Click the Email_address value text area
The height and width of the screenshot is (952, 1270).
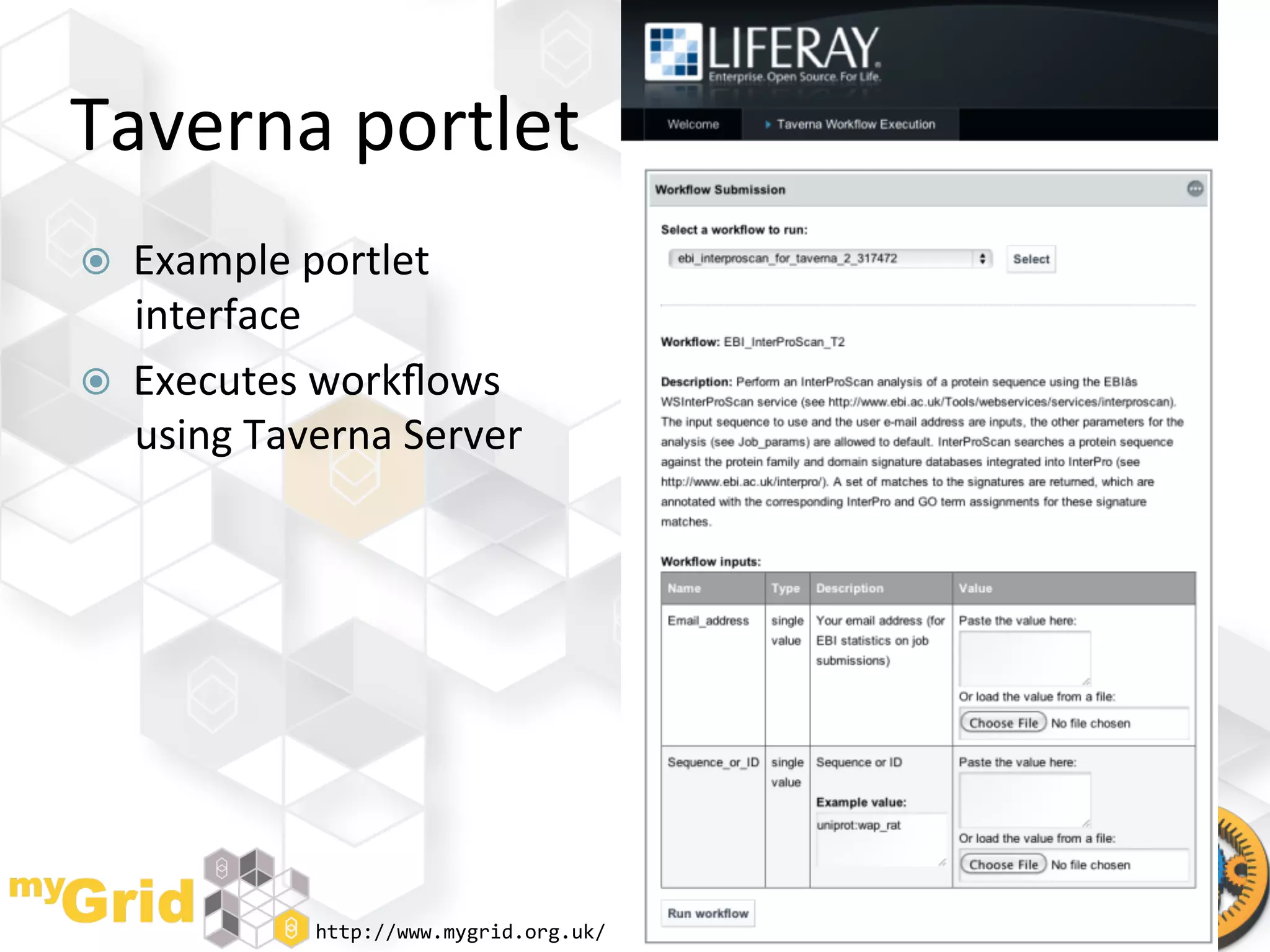tap(1024, 658)
